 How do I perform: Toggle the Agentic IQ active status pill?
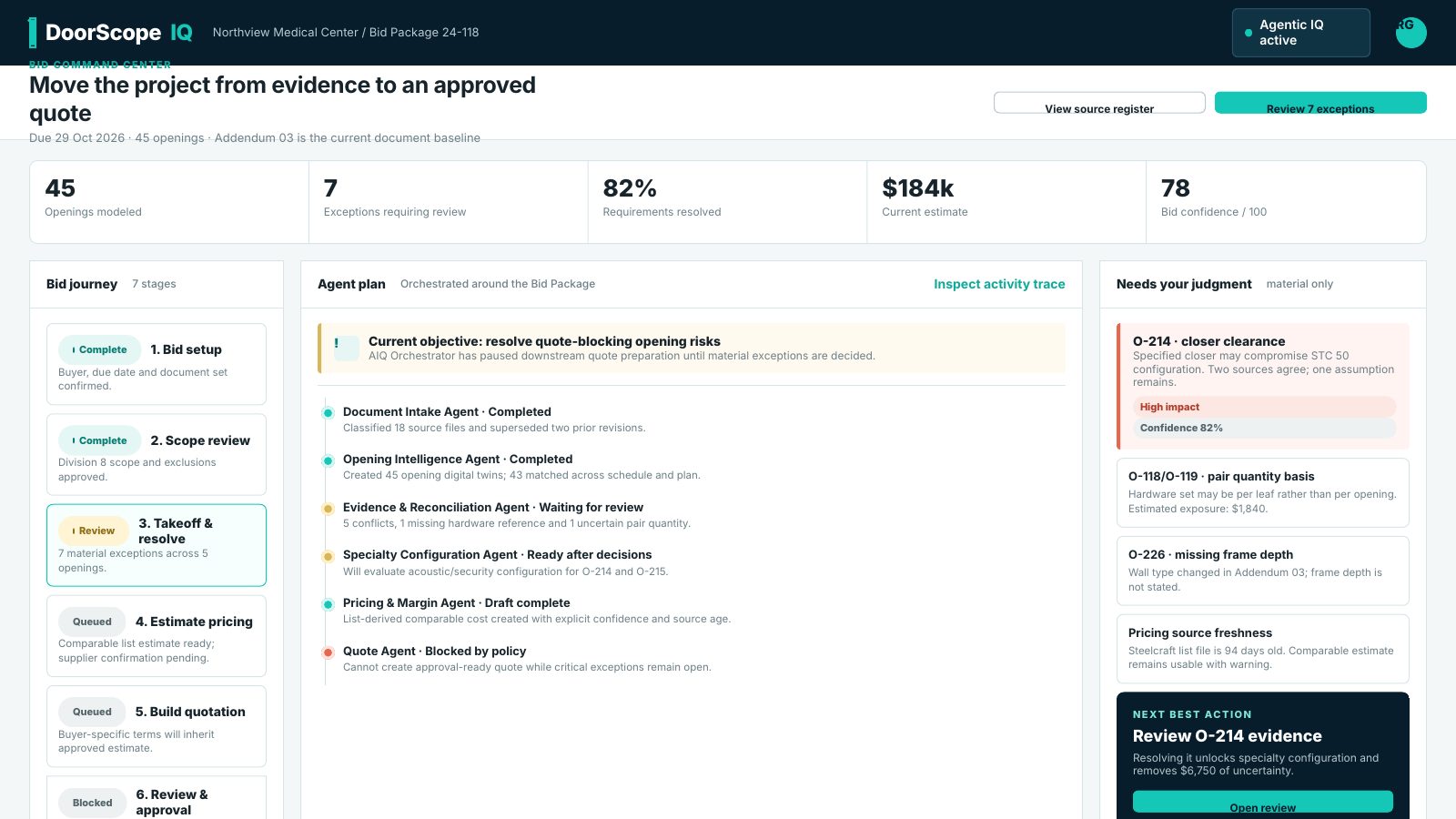pyautogui.click(x=1301, y=33)
